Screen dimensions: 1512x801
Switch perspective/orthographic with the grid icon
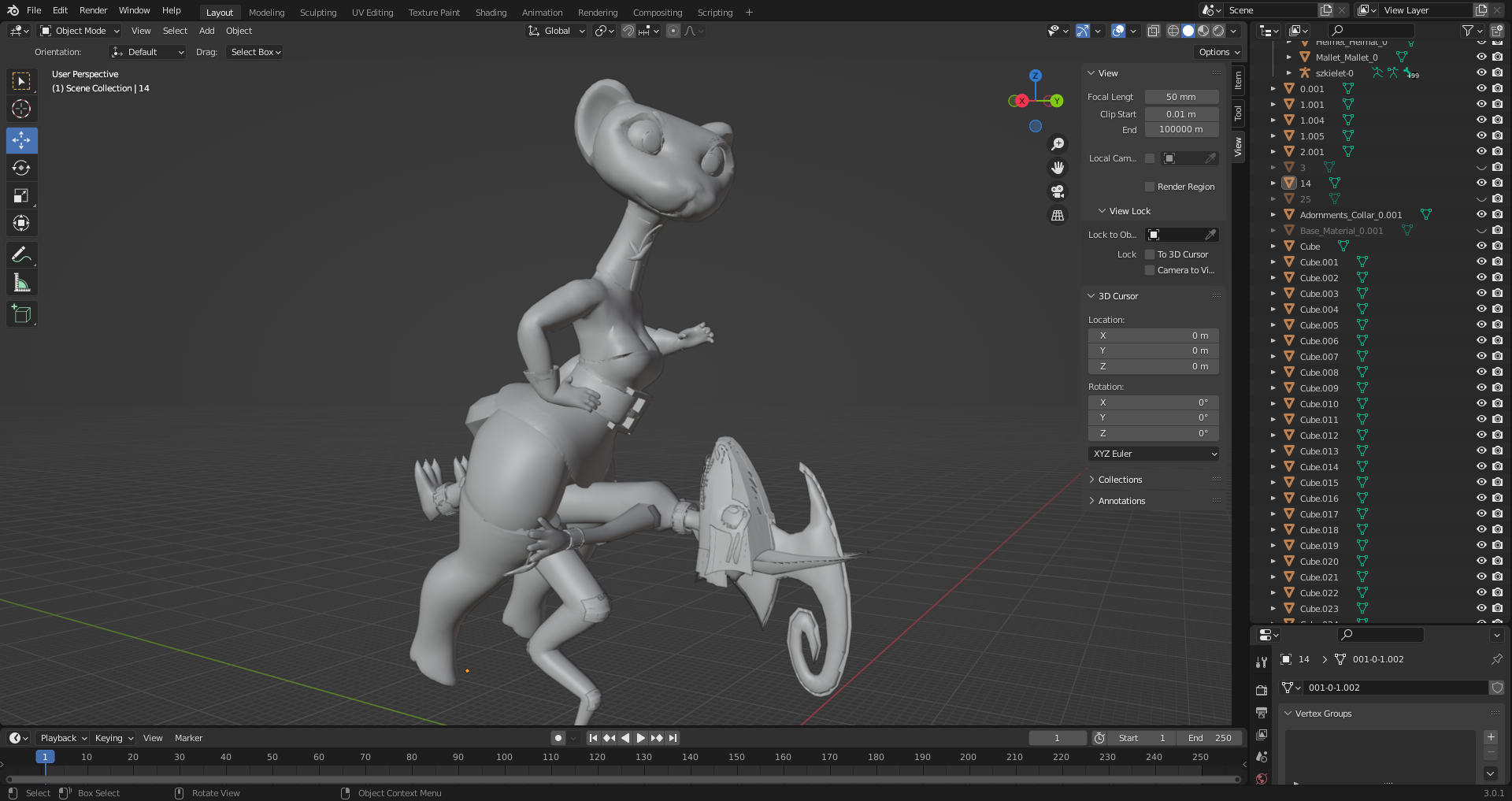pos(1058,215)
